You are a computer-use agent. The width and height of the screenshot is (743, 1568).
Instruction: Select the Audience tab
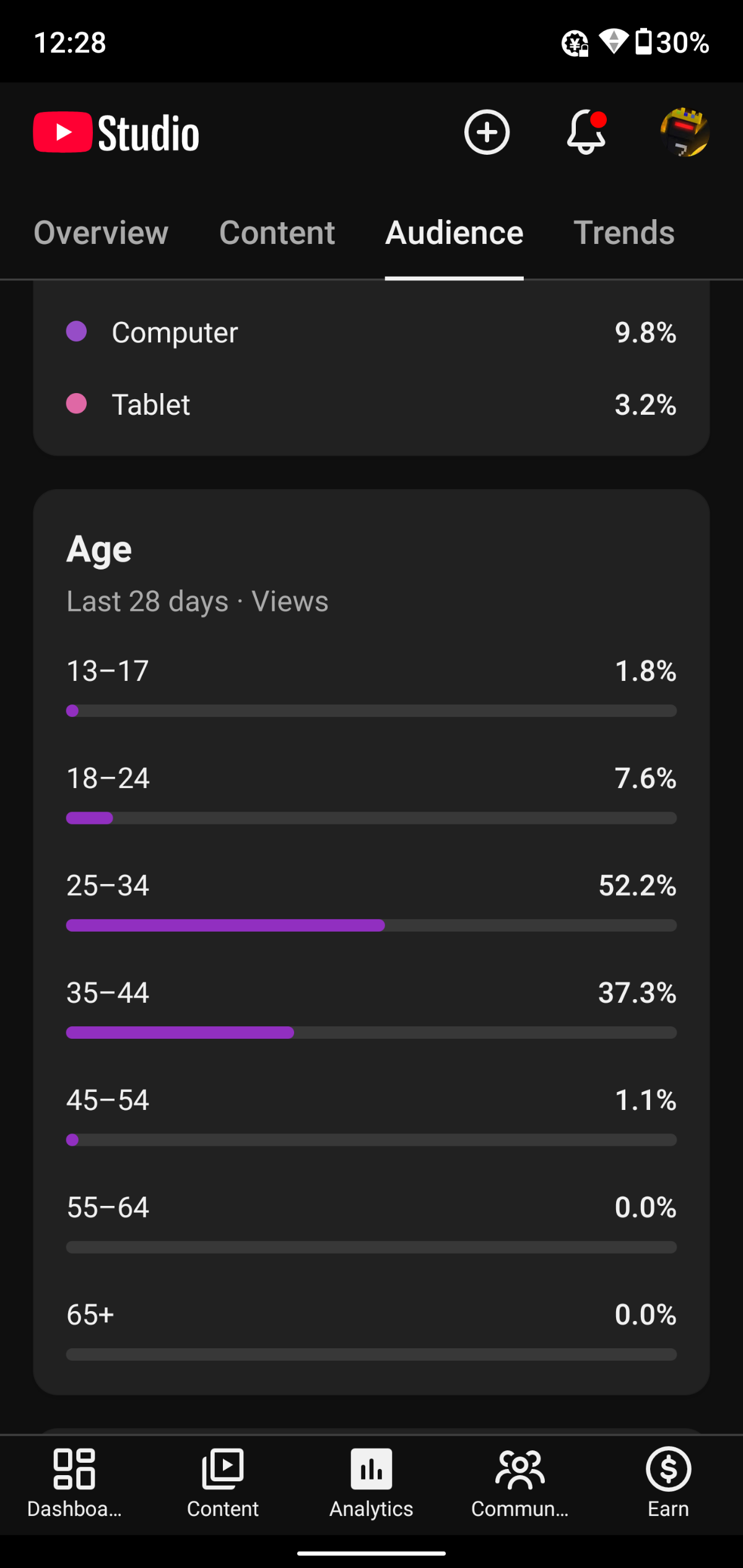454,233
